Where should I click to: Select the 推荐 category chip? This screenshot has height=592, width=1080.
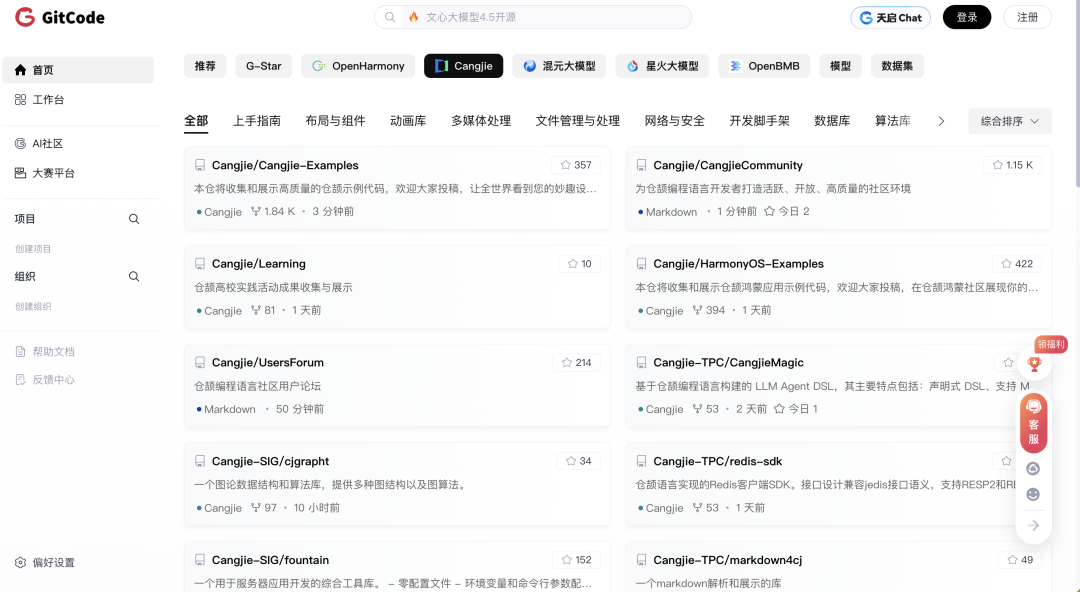(x=205, y=66)
